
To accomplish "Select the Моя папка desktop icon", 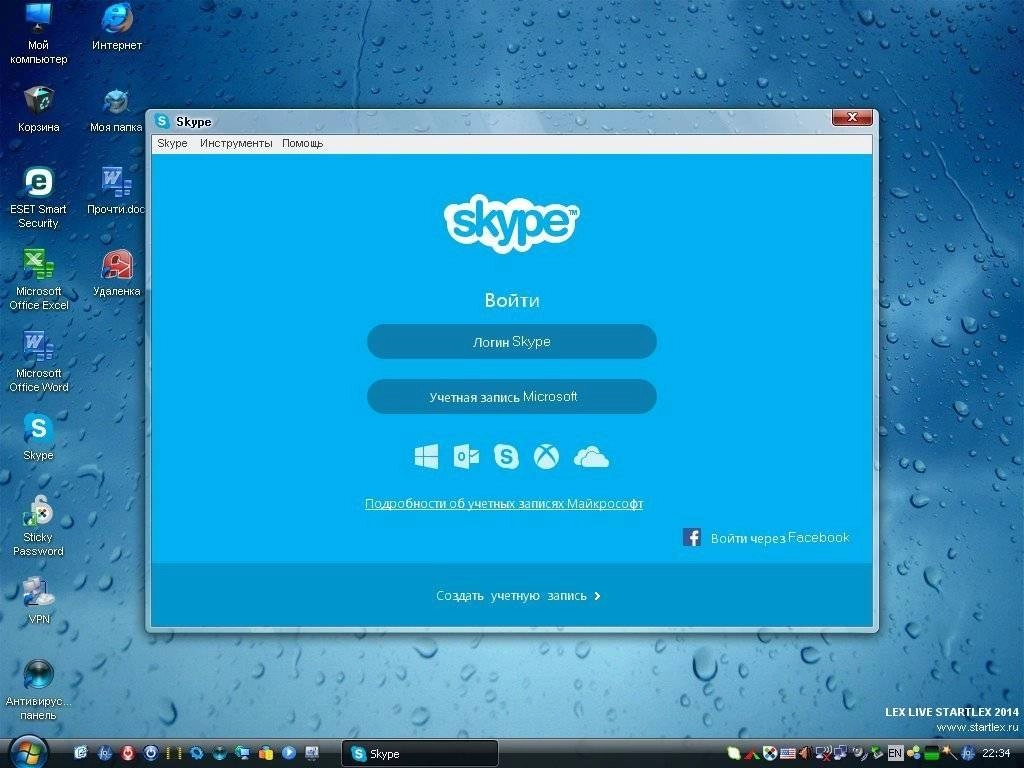I will [x=116, y=110].
